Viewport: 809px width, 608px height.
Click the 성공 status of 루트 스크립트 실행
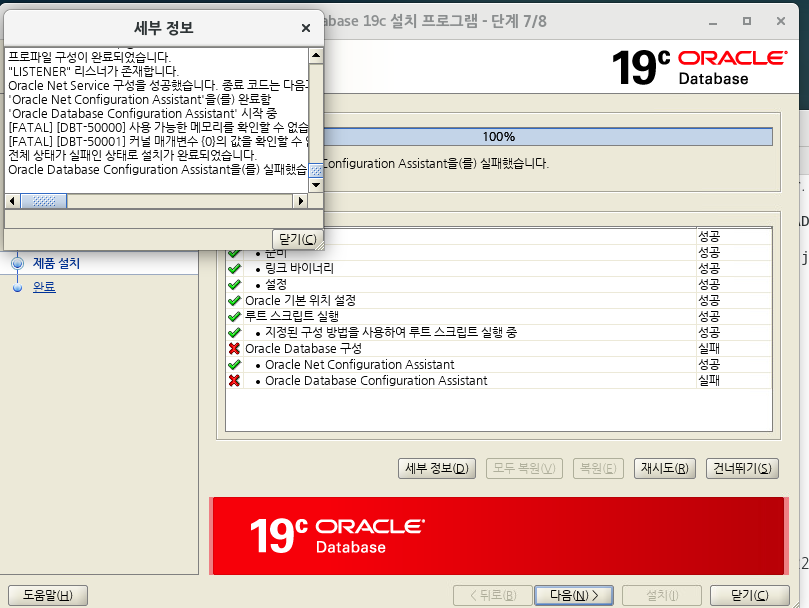(709, 316)
